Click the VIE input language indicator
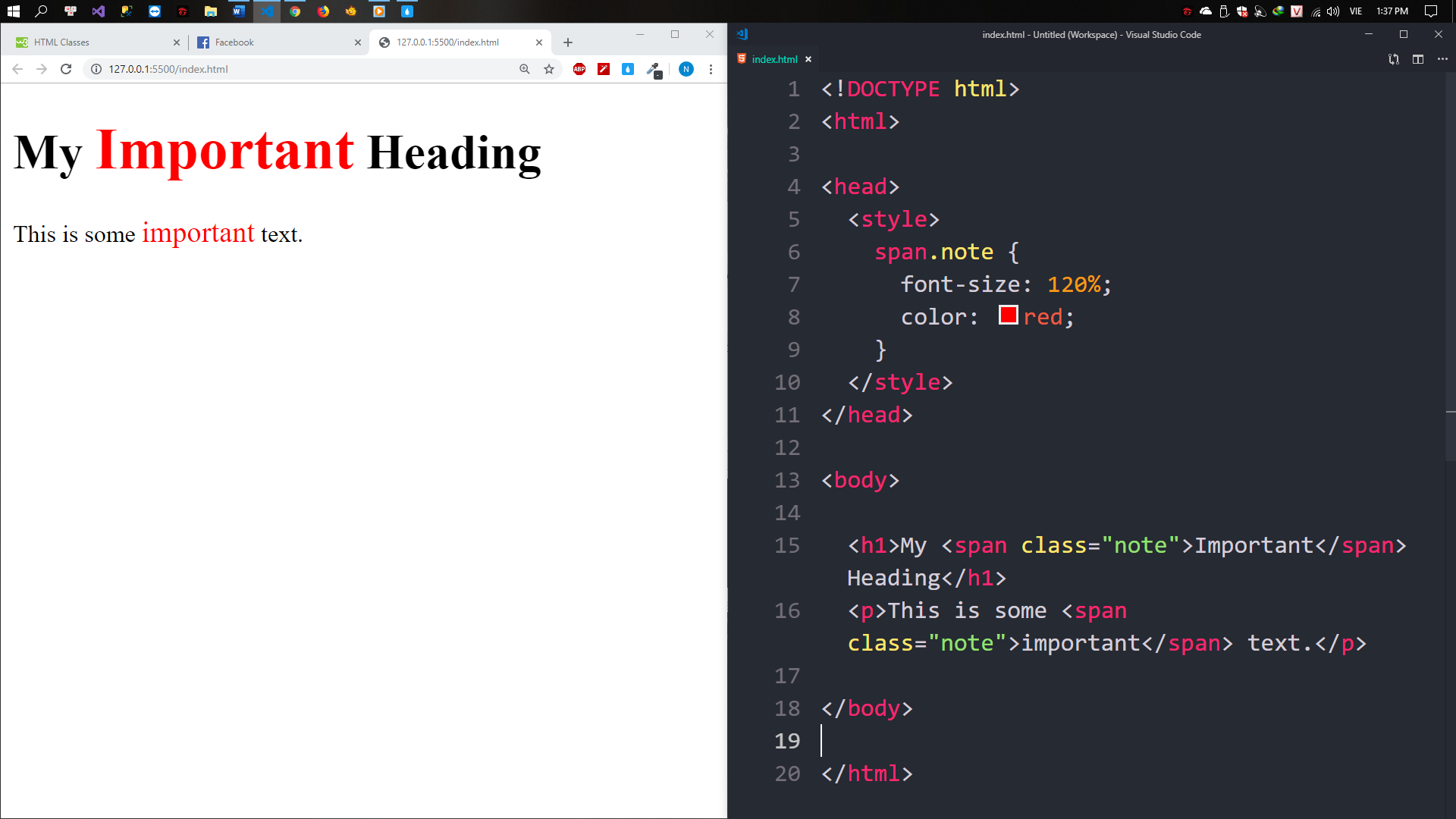Viewport: 1456px width, 819px height. [x=1356, y=11]
